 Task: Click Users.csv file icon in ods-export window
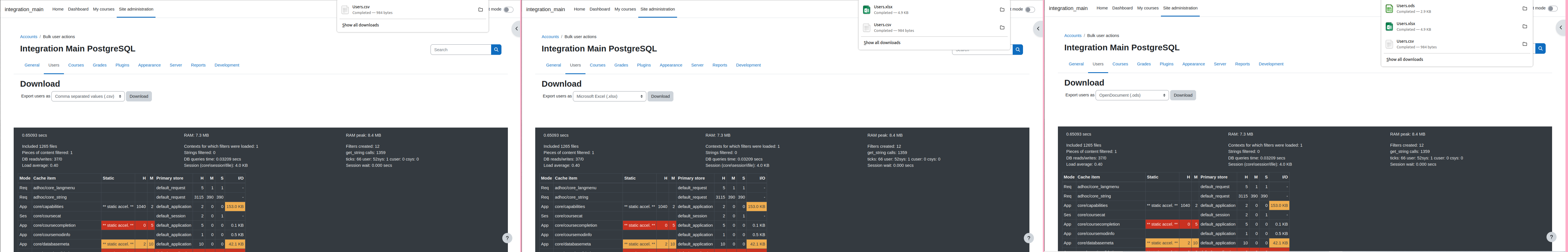coord(1390,44)
